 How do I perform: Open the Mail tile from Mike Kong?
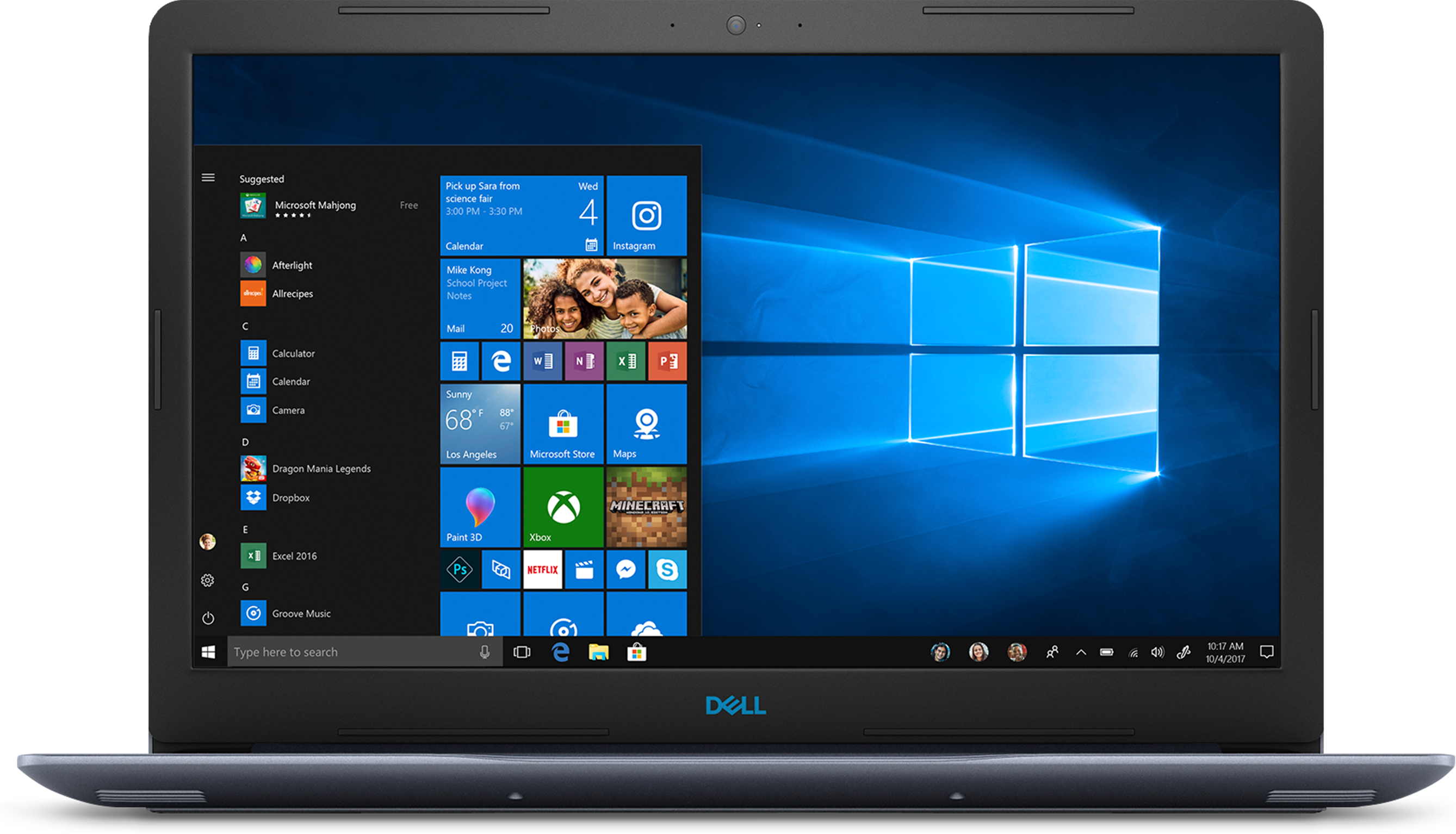click(x=480, y=298)
